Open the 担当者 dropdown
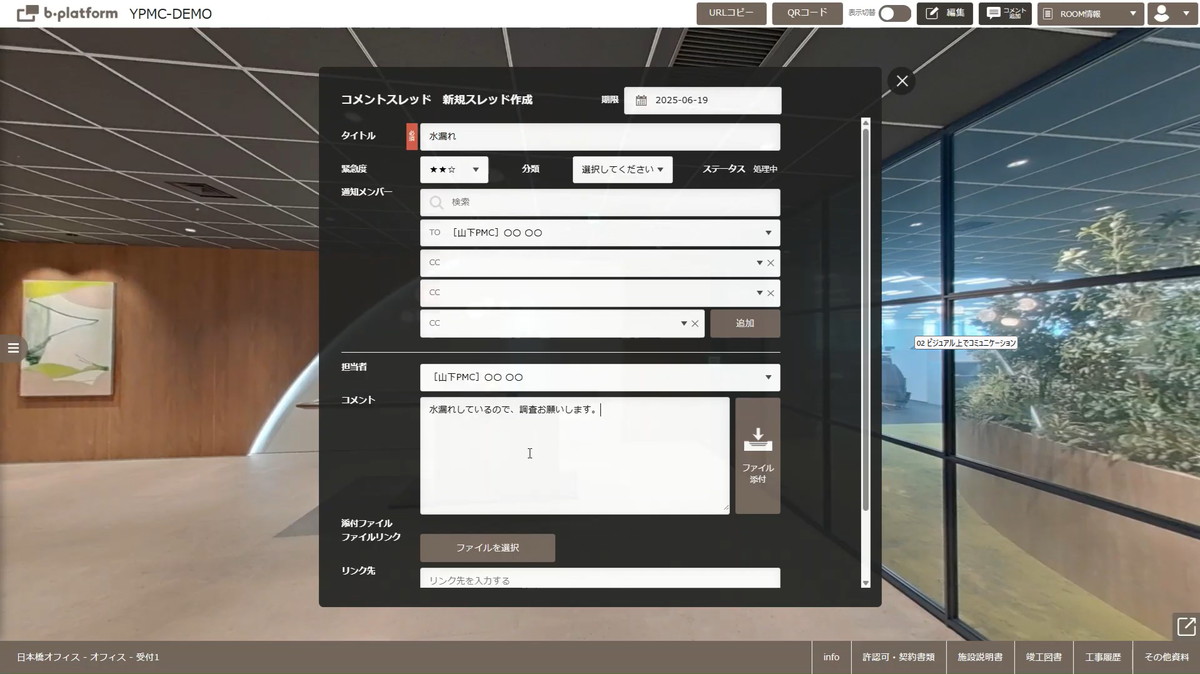This screenshot has width=1200, height=674. (x=600, y=377)
